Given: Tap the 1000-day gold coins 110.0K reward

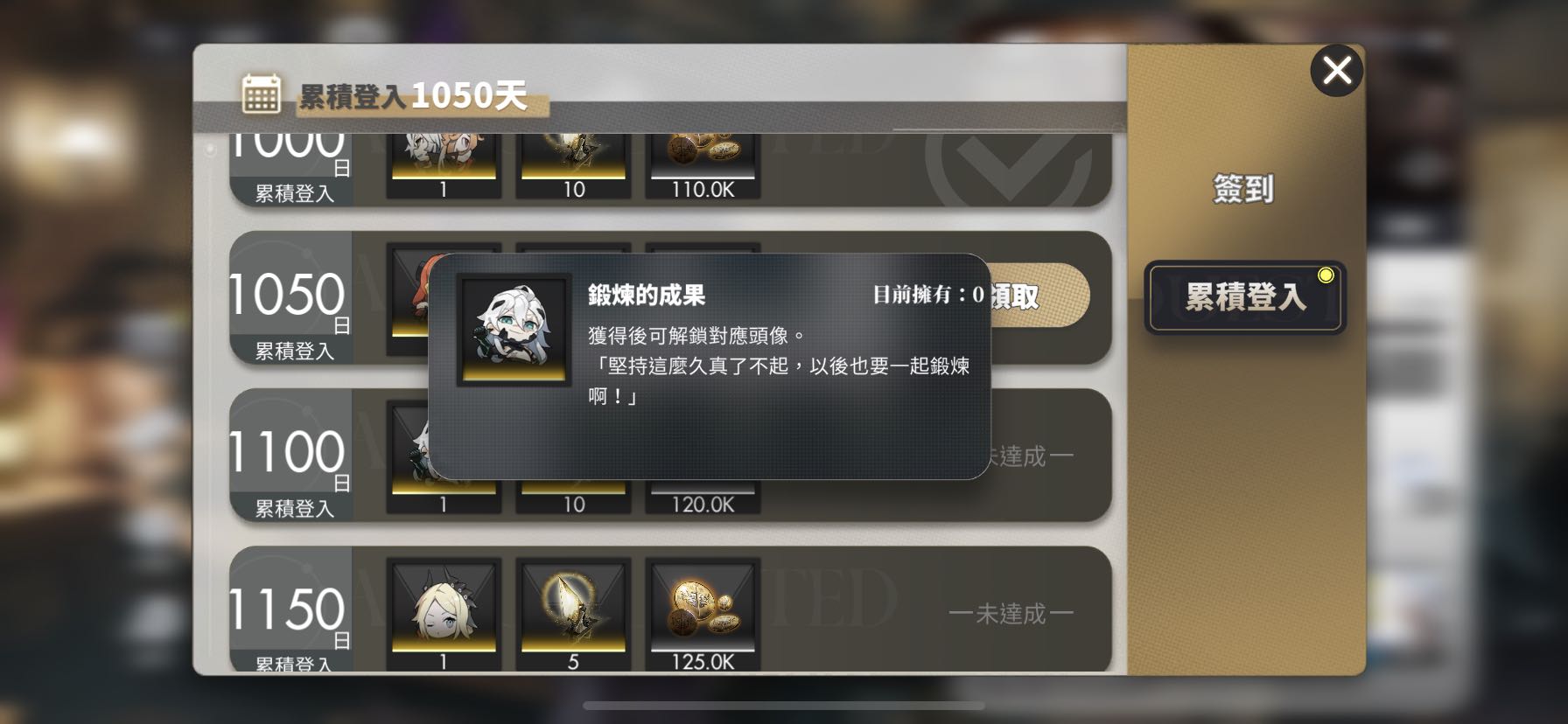Looking at the screenshot, I should tap(703, 166).
